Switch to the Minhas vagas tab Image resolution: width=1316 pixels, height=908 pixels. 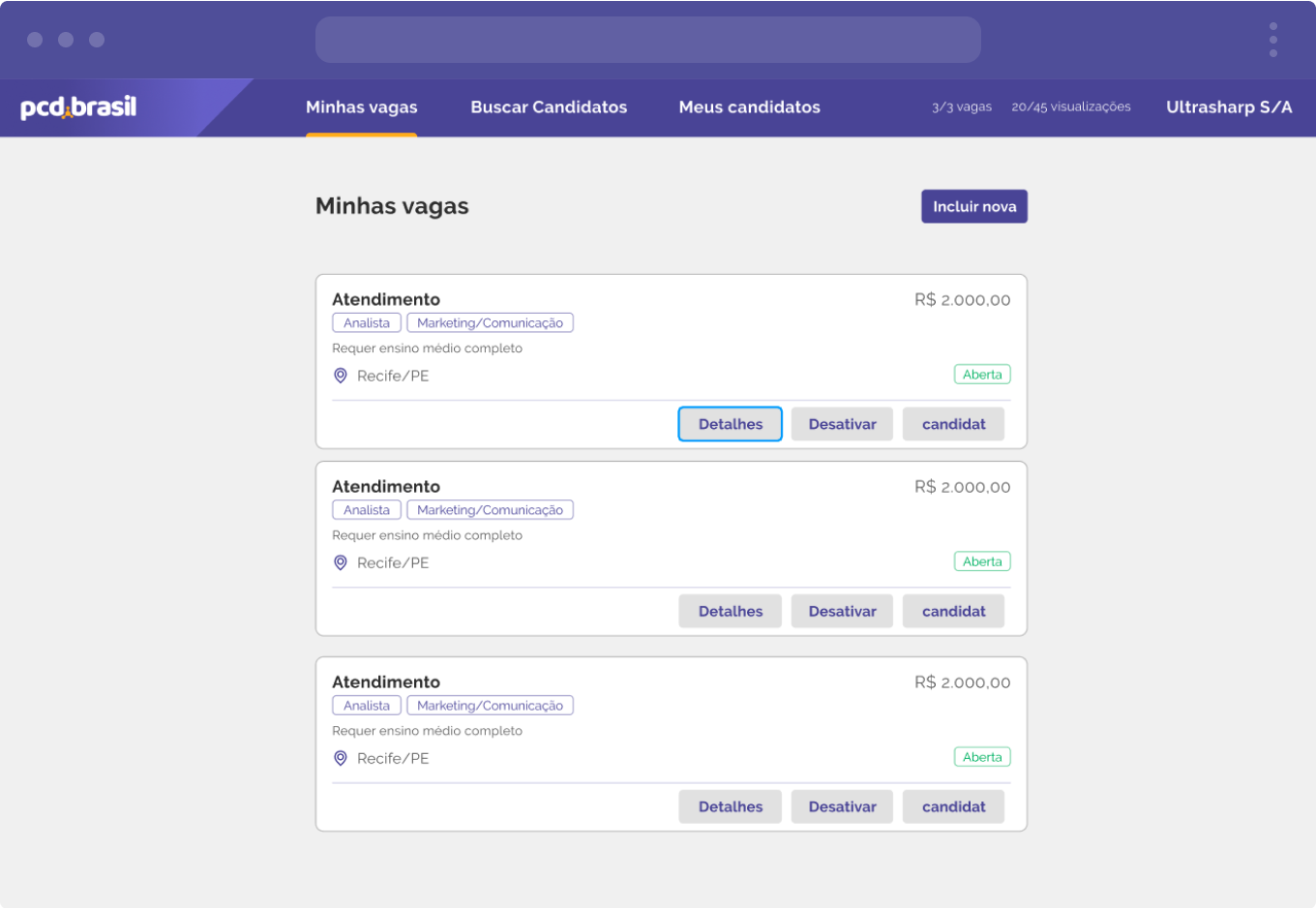[x=361, y=107]
